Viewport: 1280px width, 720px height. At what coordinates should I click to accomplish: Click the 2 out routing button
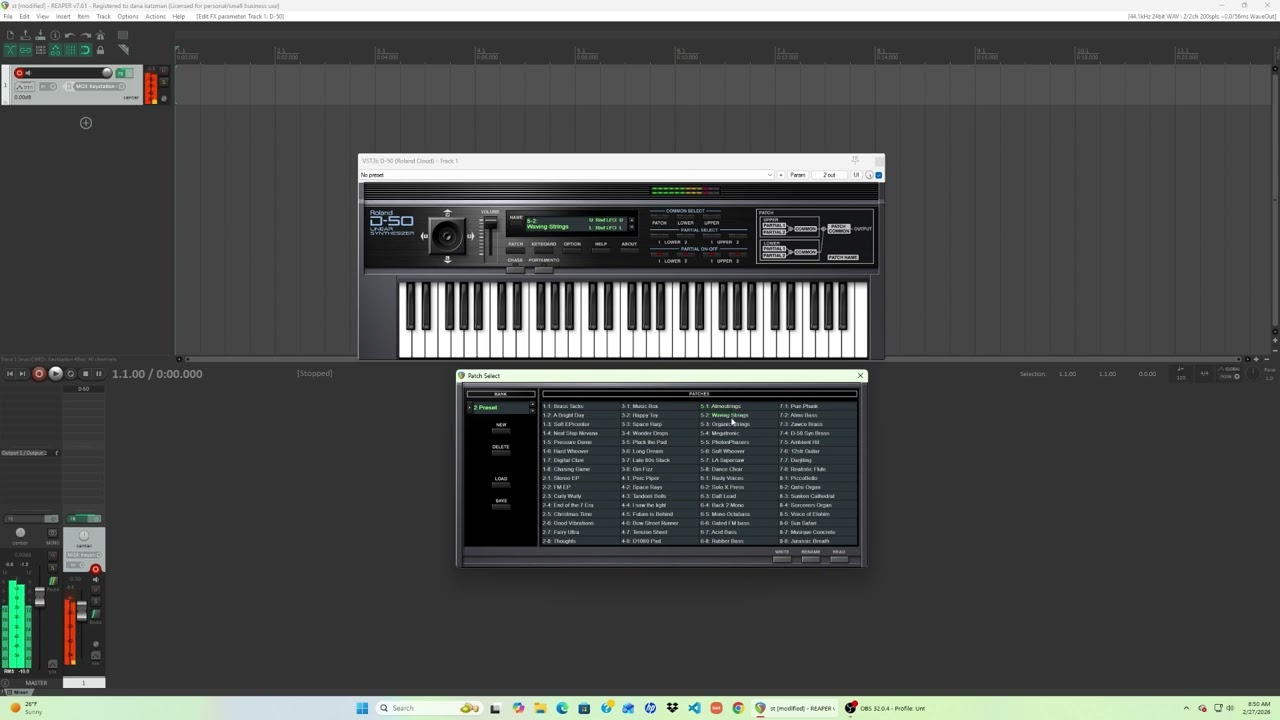coord(829,175)
